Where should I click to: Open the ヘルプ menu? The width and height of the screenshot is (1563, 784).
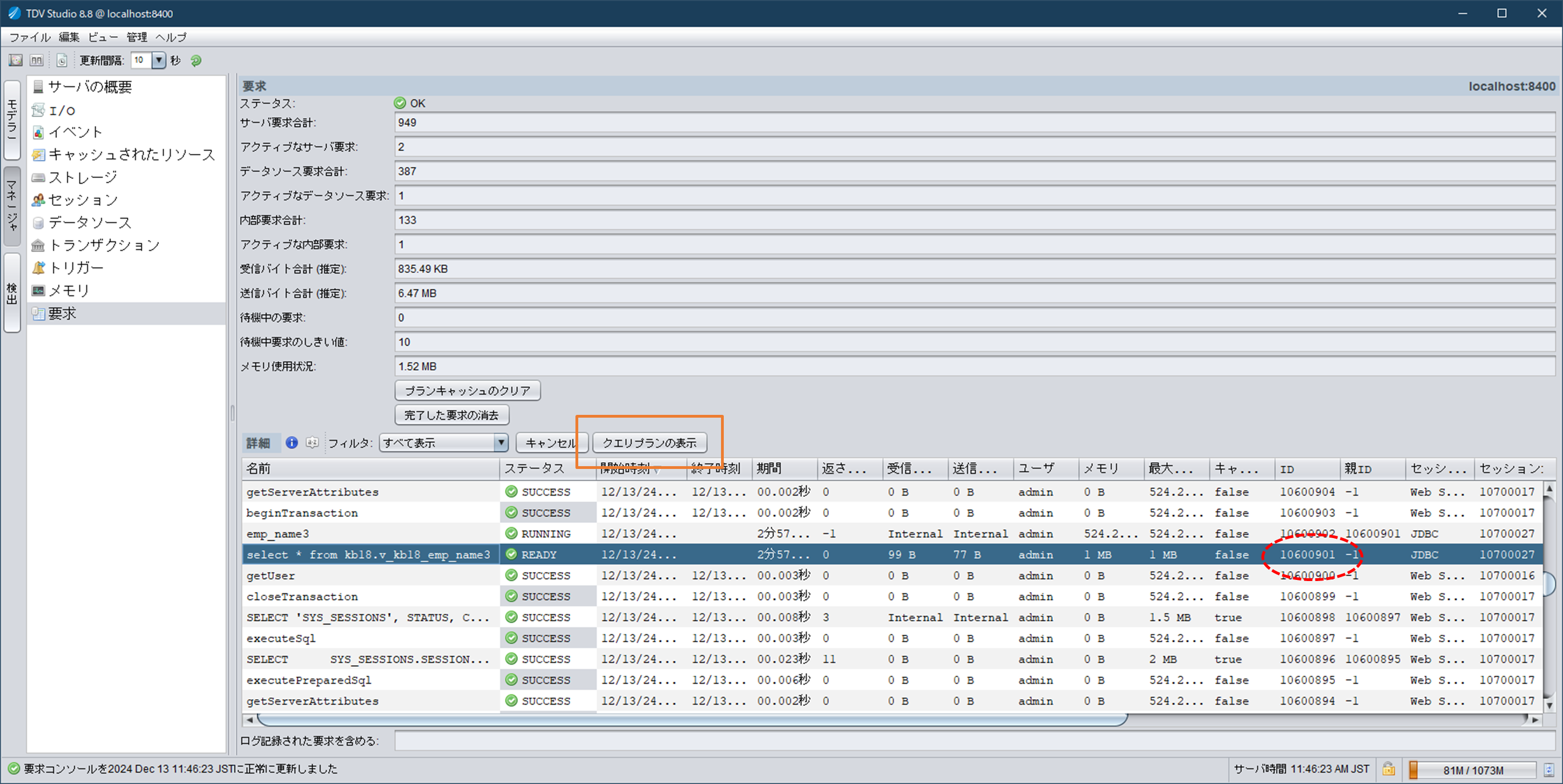[x=171, y=37]
